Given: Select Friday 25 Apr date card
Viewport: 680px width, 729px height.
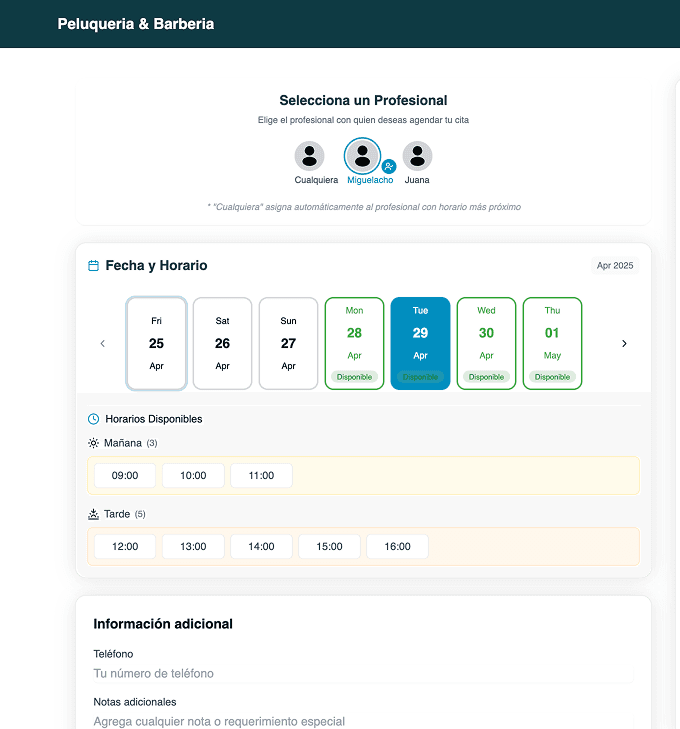Looking at the screenshot, I should click(x=156, y=343).
